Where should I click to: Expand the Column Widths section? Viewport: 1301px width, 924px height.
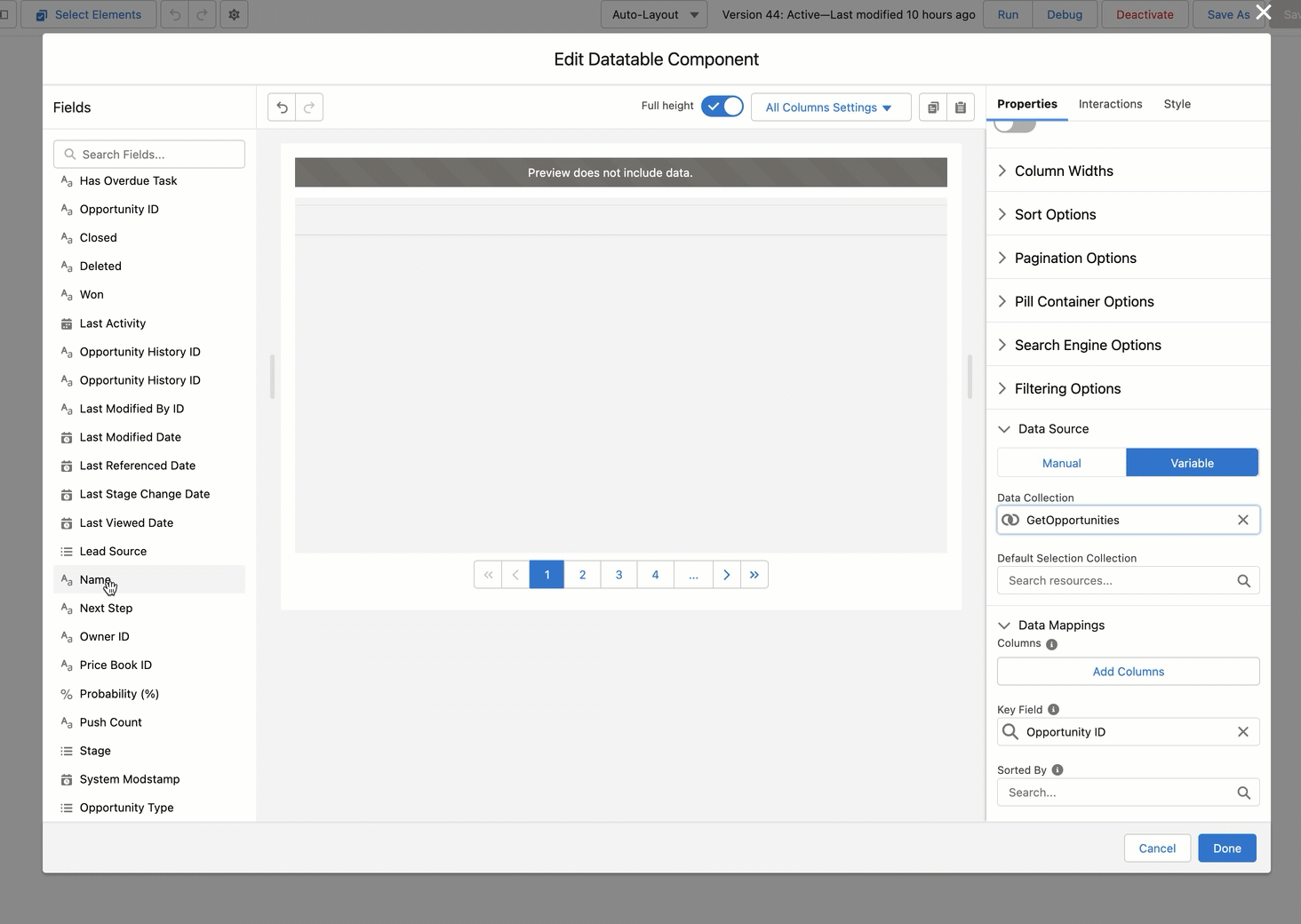tap(1064, 171)
